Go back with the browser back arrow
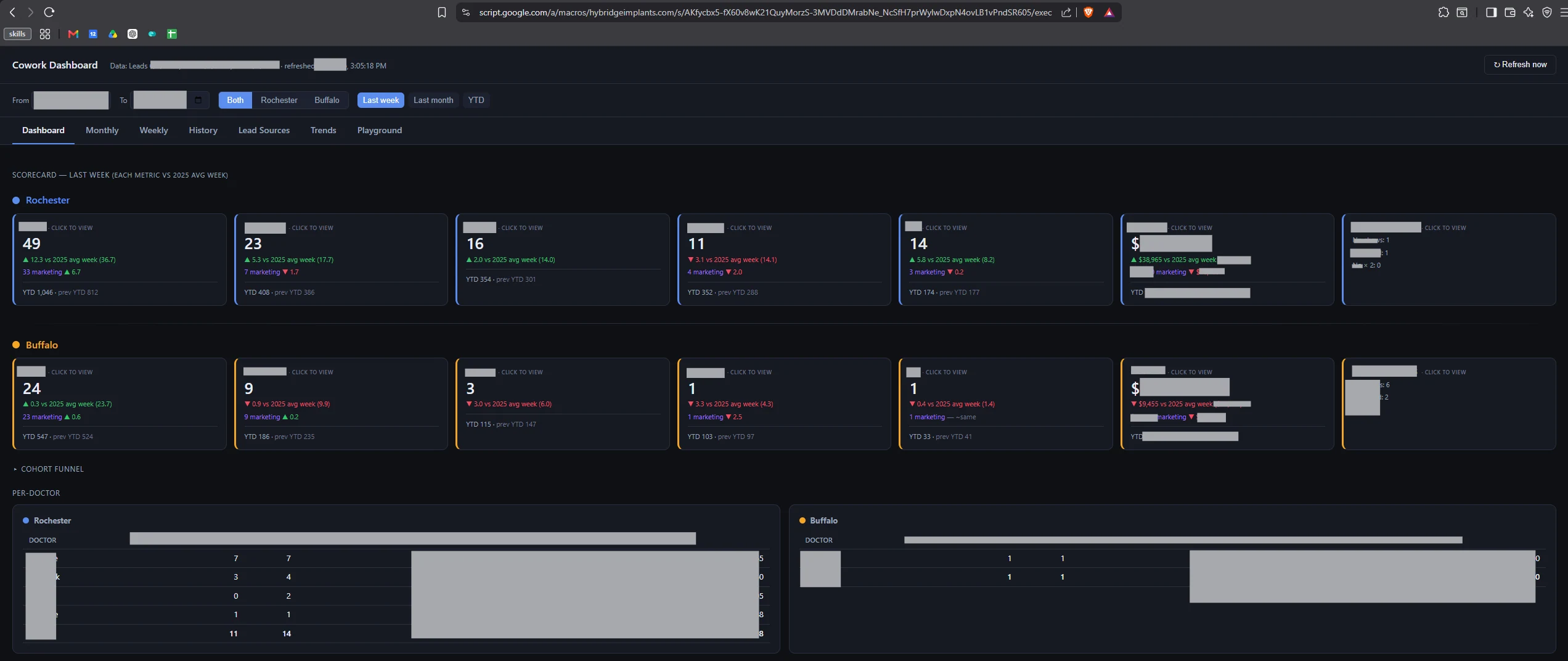Screen dimensions: 1568x661 pos(12,12)
